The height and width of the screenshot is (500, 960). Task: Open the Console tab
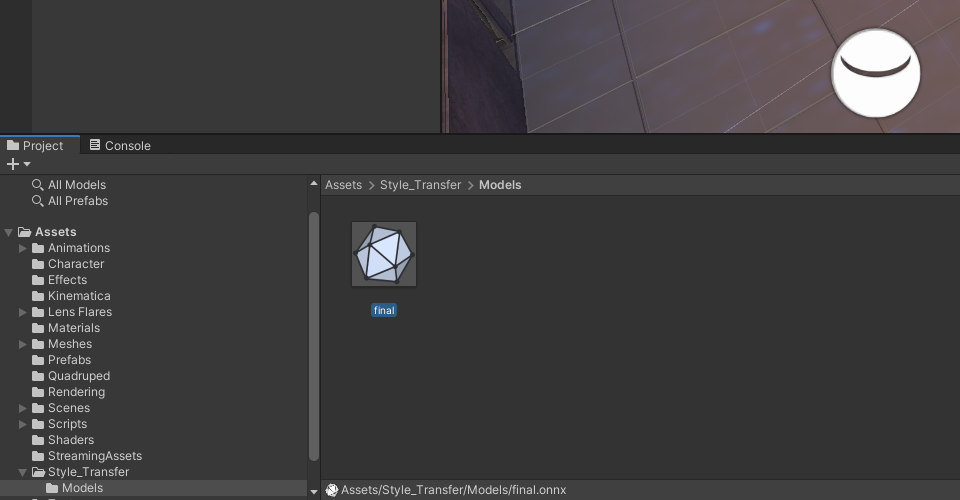[x=120, y=146]
